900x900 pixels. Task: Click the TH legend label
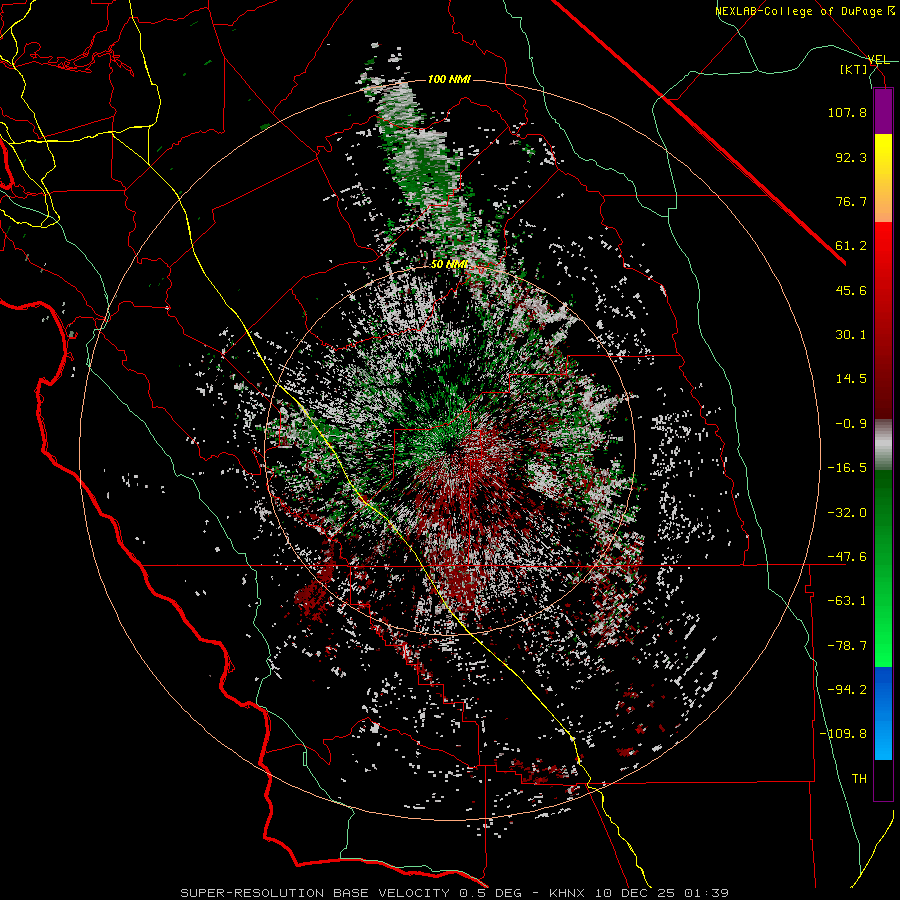click(859, 778)
